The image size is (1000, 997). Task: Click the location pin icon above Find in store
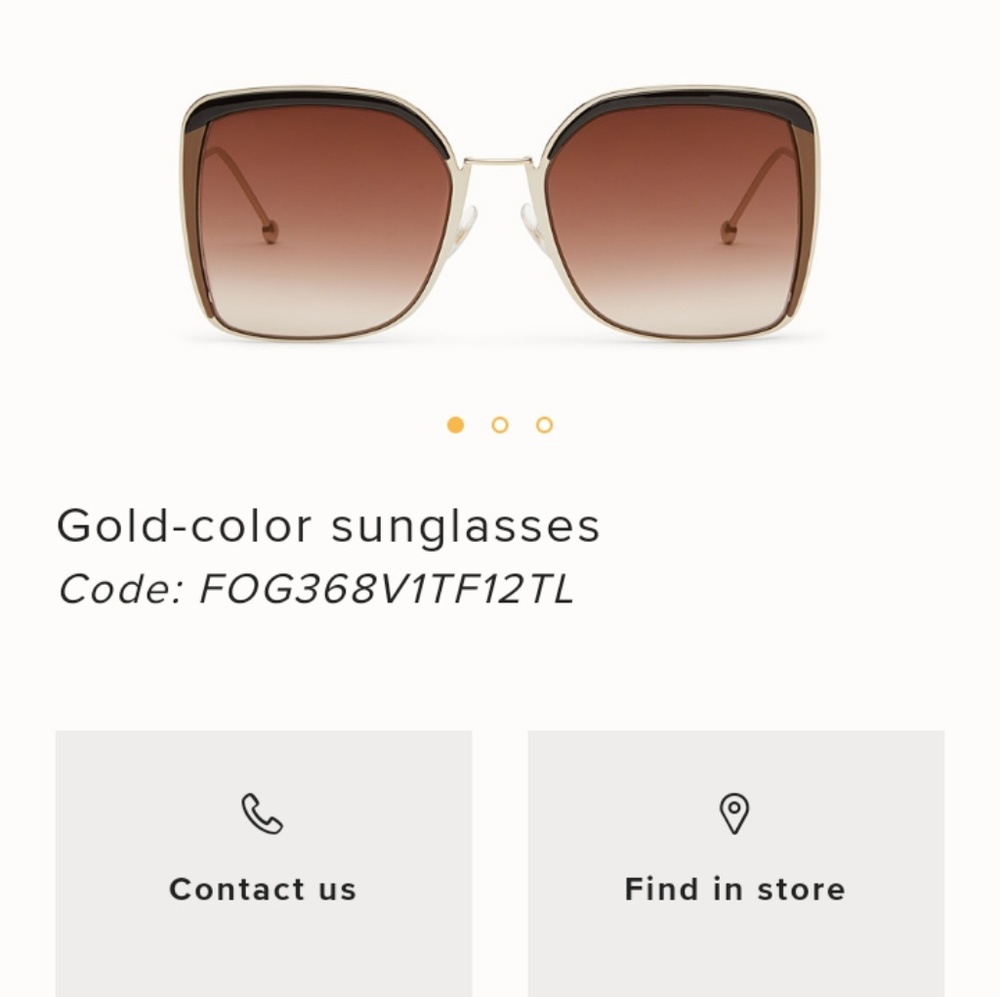click(735, 813)
